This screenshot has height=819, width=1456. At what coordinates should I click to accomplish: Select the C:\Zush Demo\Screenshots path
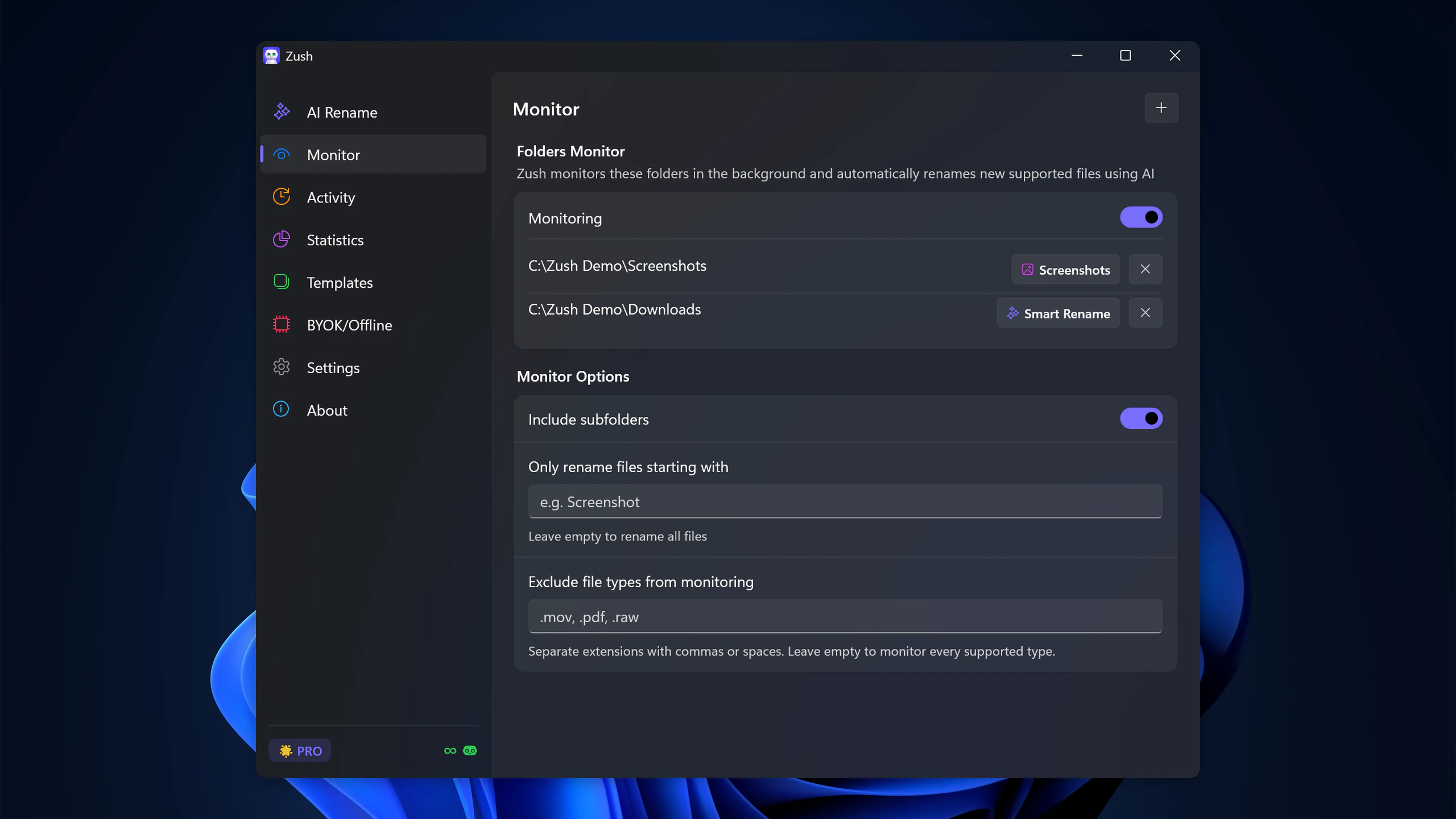point(617,266)
